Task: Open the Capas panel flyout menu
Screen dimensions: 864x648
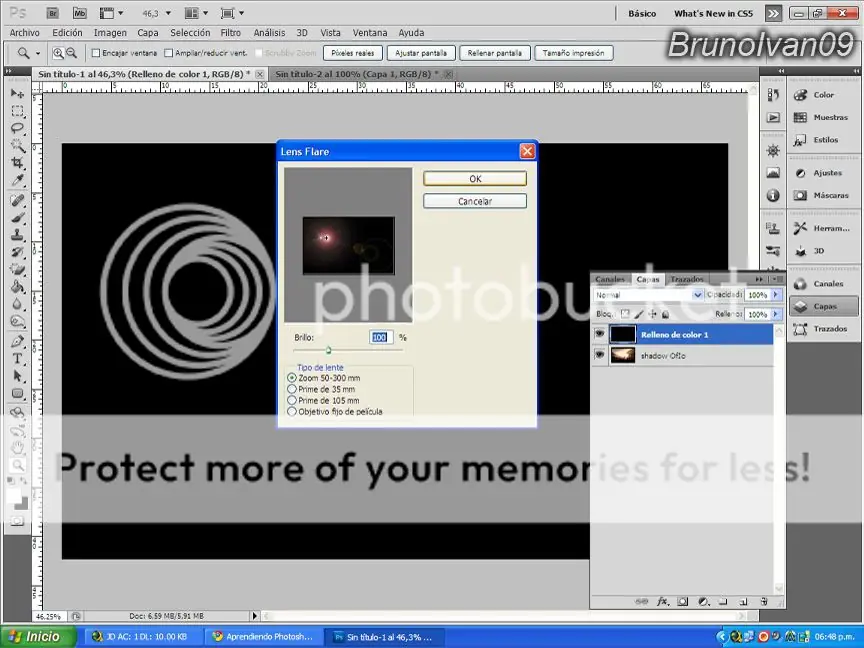Action: click(x=778, y=279)
